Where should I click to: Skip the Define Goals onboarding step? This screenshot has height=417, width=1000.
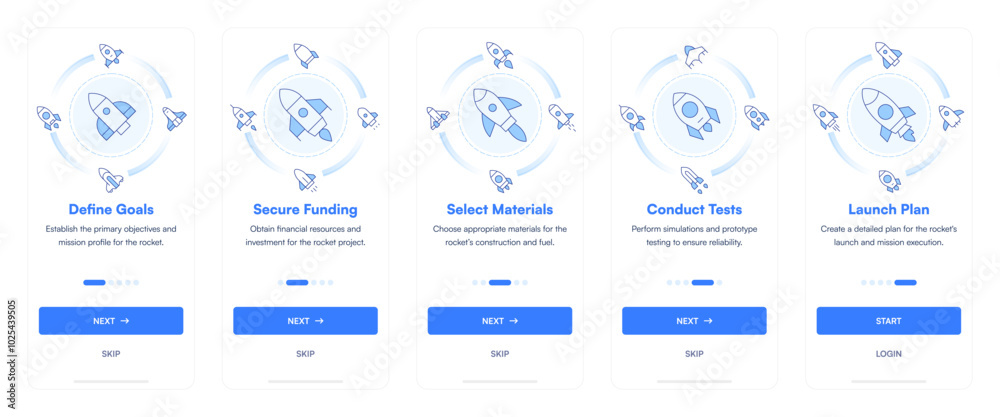tap(111, 354)
